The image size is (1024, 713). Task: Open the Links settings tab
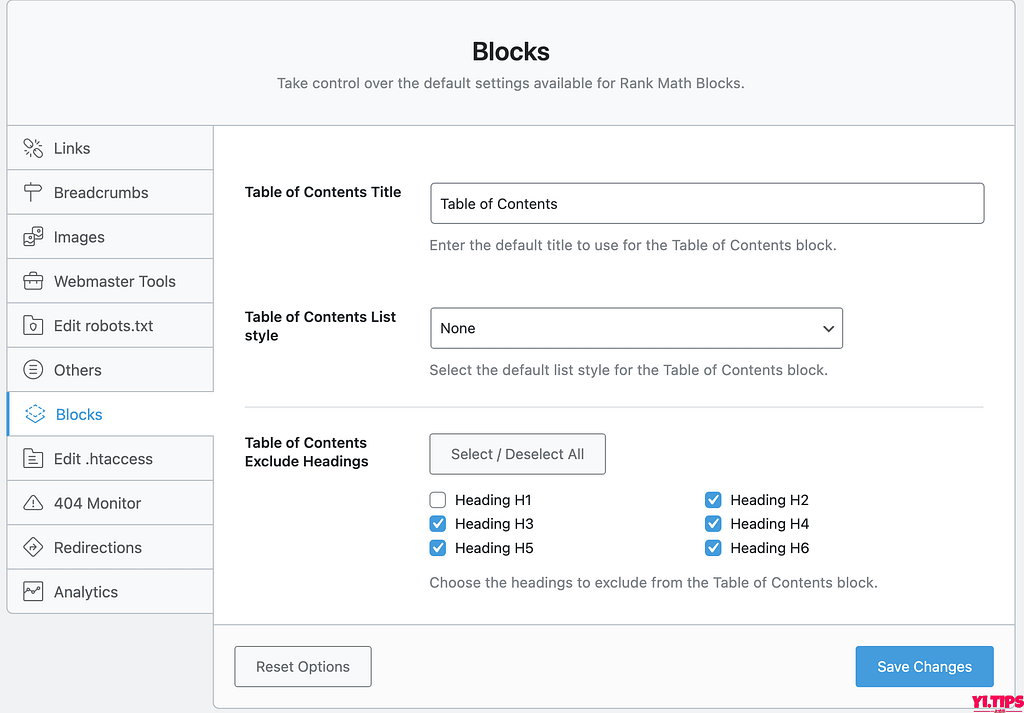pyautogui.click(x=110, y=148)
